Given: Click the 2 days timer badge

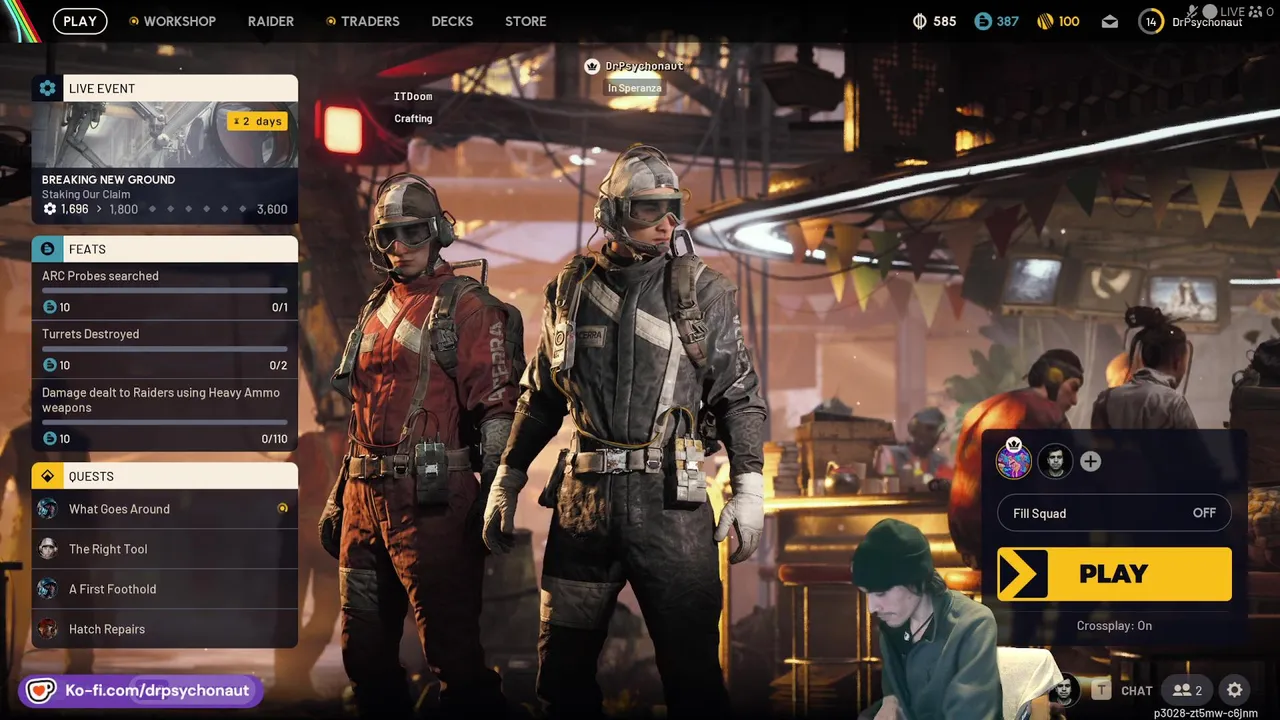Looking at the screenshot, I should 259,121.
